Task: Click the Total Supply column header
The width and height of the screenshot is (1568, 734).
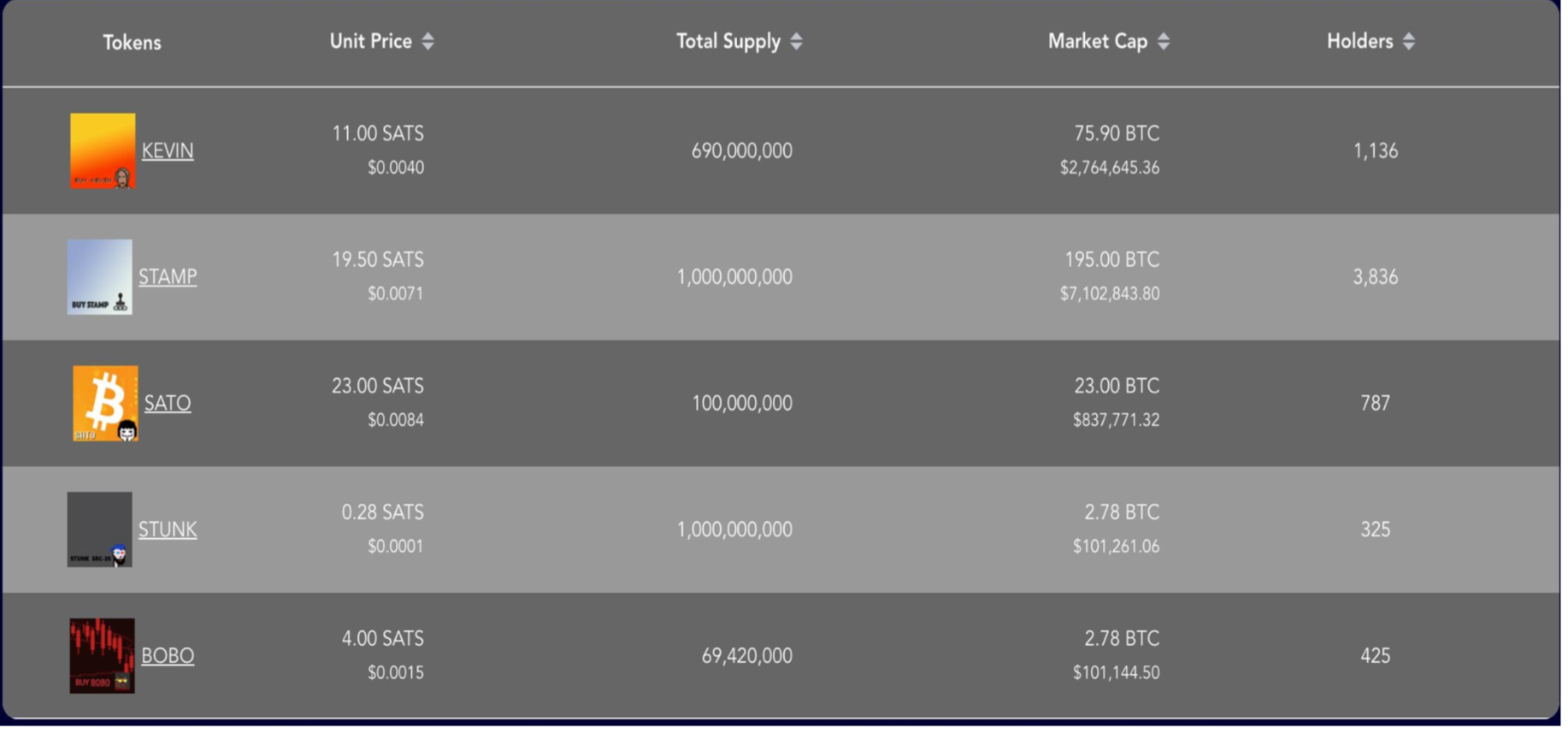Action: [x=728, y=41]
